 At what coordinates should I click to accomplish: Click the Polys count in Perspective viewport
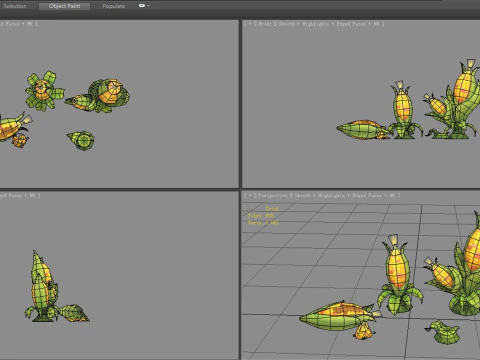pyautogui.click(x=261, y=216)
